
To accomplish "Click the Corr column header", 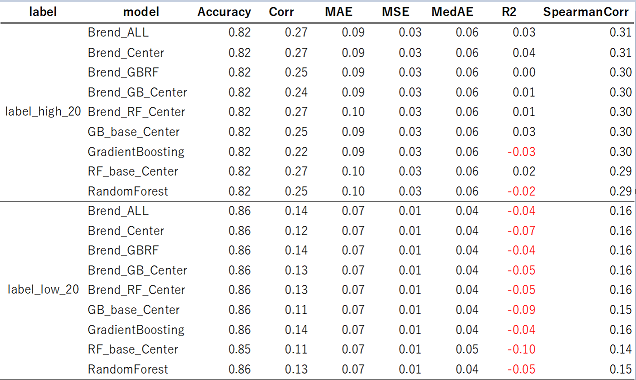I will pyautogui.click(x=281, y=12).
